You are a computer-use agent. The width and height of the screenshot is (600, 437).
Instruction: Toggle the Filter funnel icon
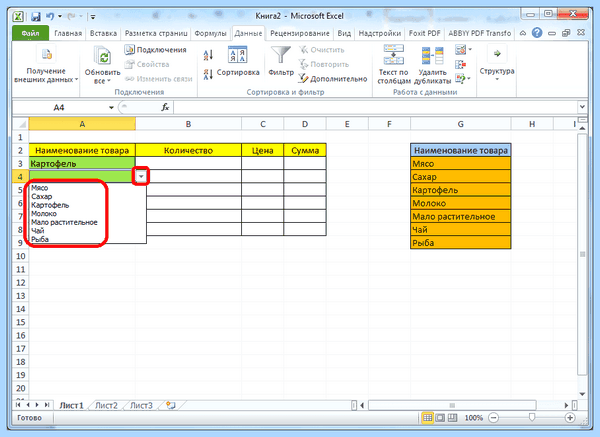pos(281,55)
